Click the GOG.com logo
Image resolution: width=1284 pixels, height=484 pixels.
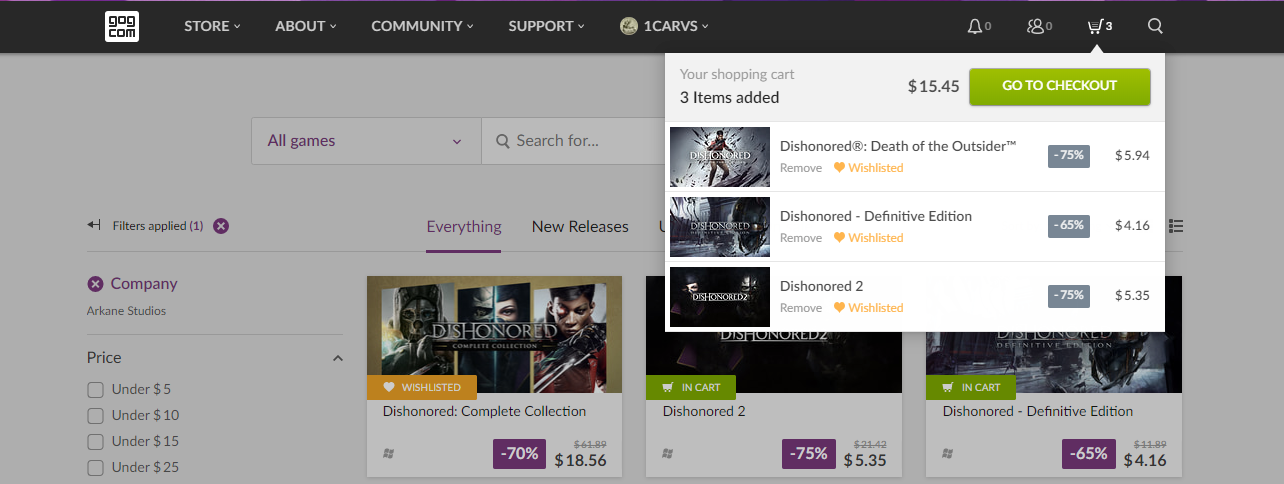click(x=121, y=26)
